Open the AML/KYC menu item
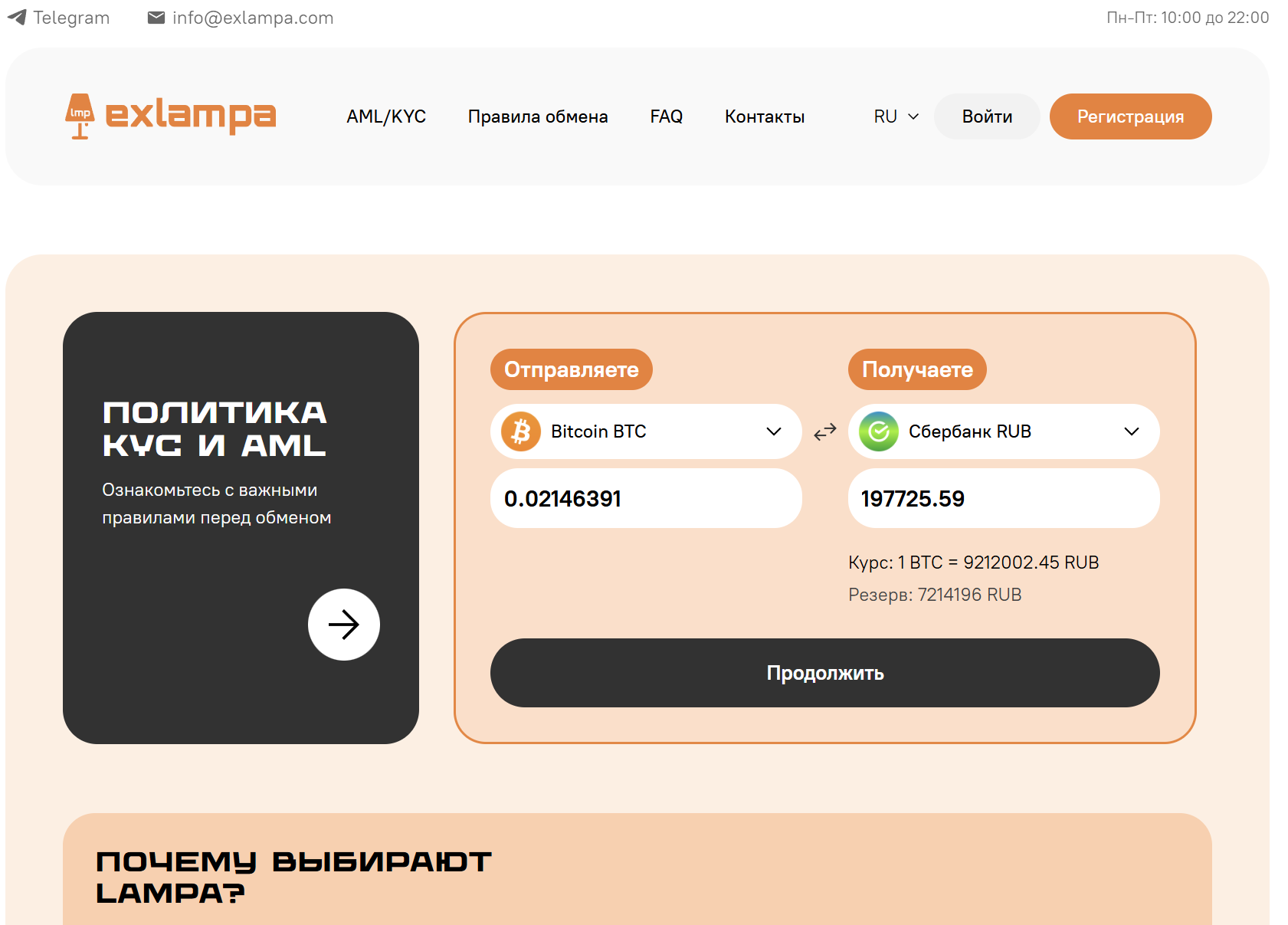 pyautogui.click(x=386, y=116)
